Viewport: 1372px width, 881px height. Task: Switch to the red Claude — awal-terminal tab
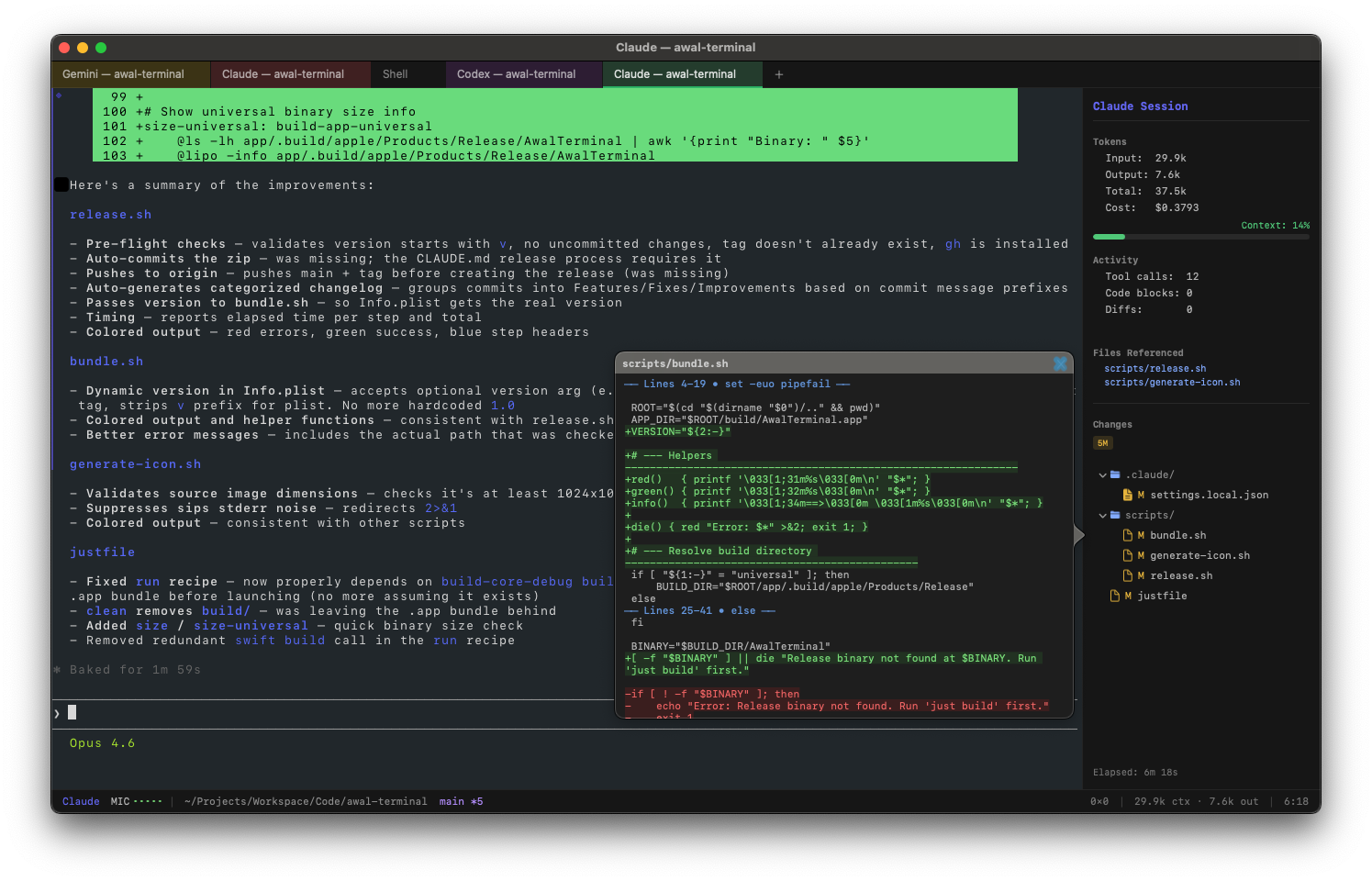point(290,74)
